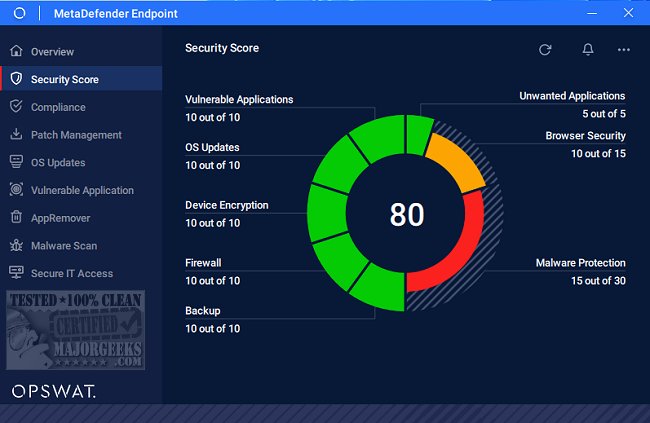Click the '15 out of 30' value

(598, 281)
